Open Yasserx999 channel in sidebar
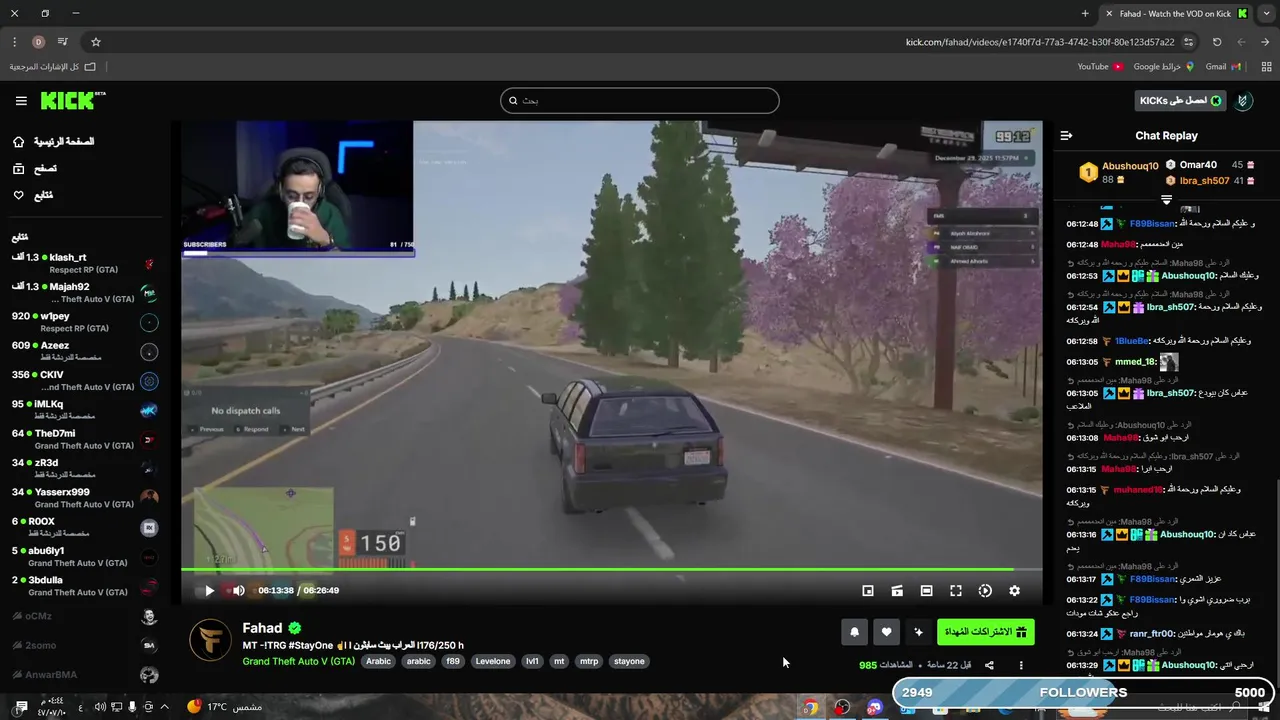 click(84, 498)
